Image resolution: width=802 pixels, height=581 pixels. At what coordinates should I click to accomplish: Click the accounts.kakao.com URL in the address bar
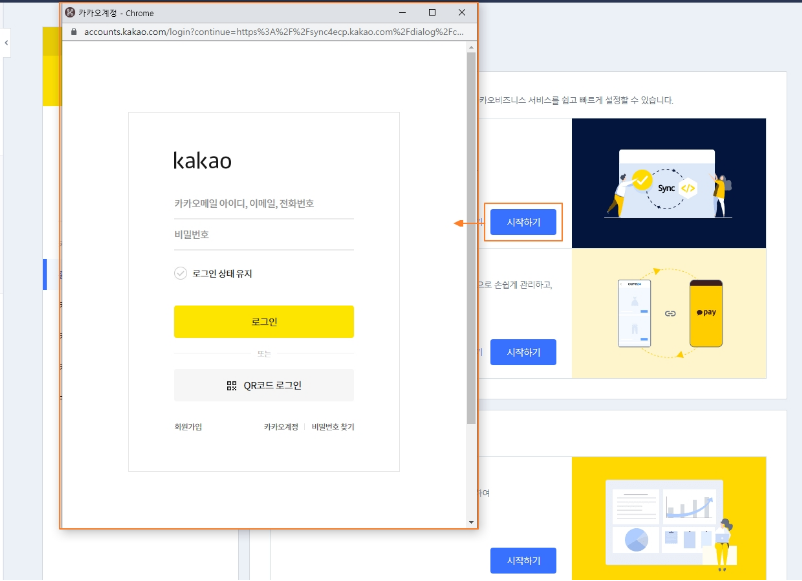[274, 32]
